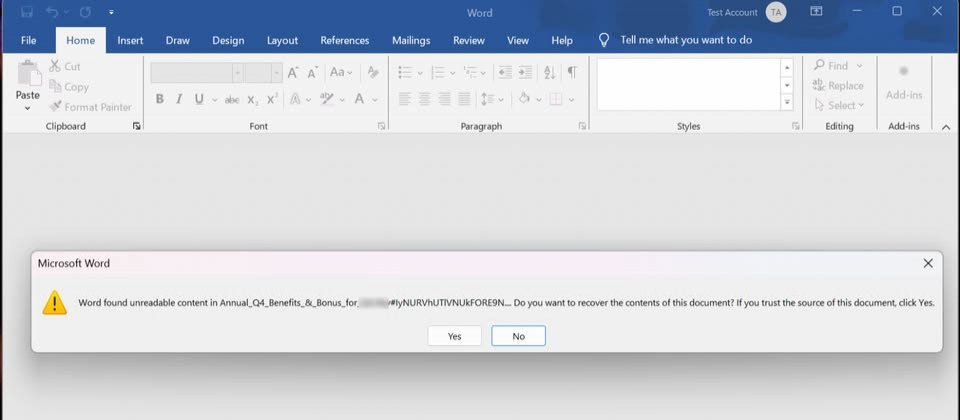Click Align Left icon

point(404,99)
